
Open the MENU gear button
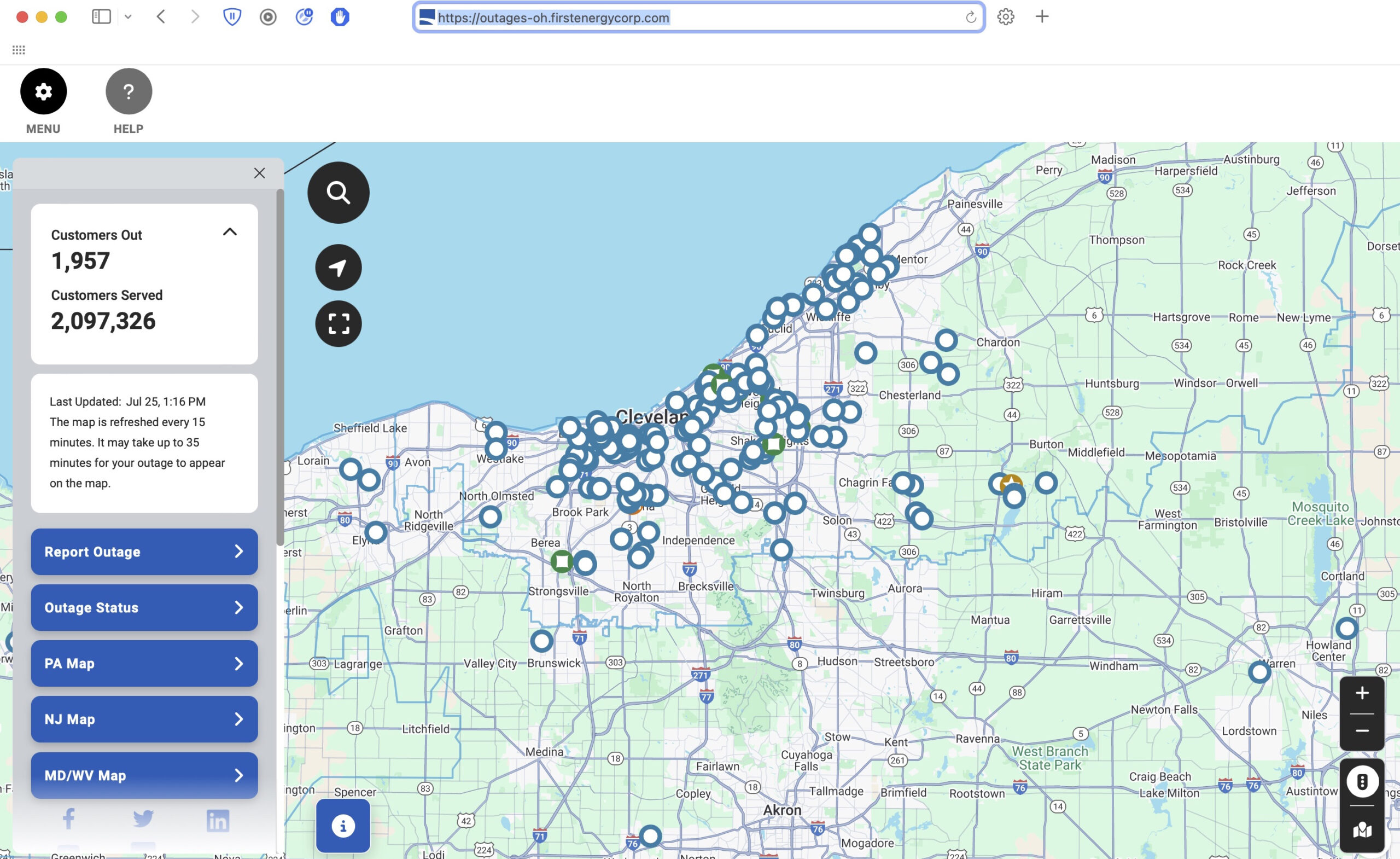pyautogui.click(x=43, y=91)
